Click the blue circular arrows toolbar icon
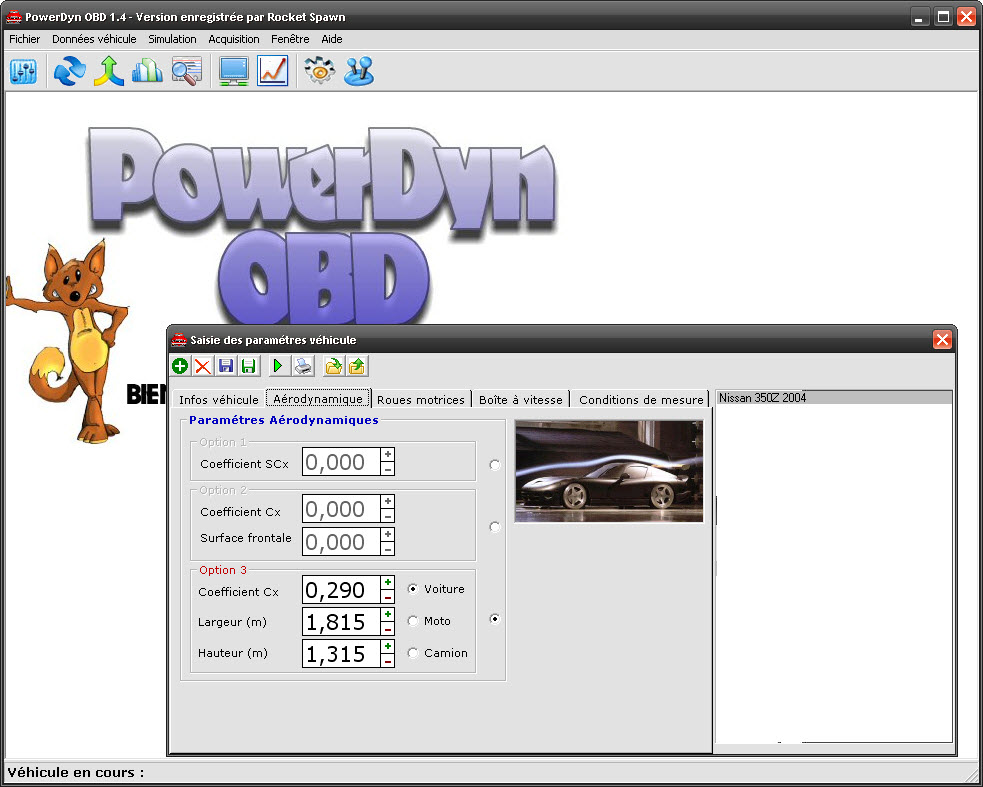Screen dimensions: 983x787 [x=70, y=71]
